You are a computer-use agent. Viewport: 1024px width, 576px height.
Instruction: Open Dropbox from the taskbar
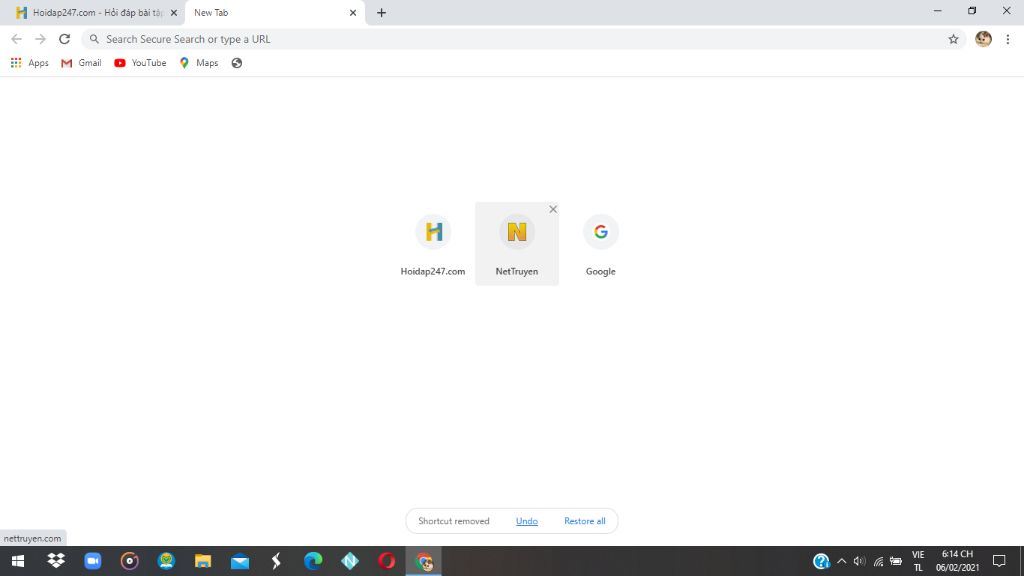56,561
